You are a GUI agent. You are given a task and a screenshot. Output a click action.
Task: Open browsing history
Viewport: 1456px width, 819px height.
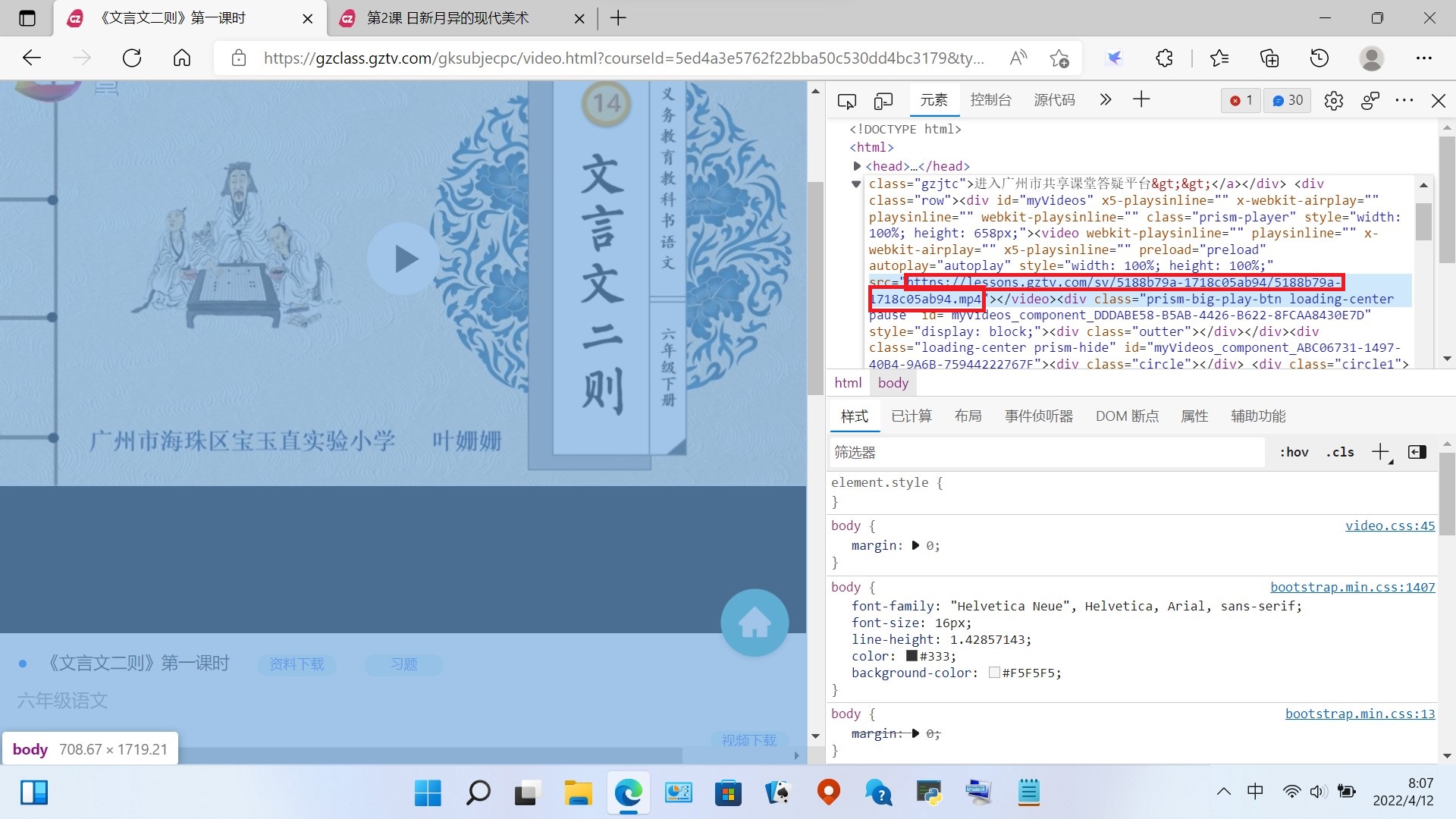click(1319, 58)
